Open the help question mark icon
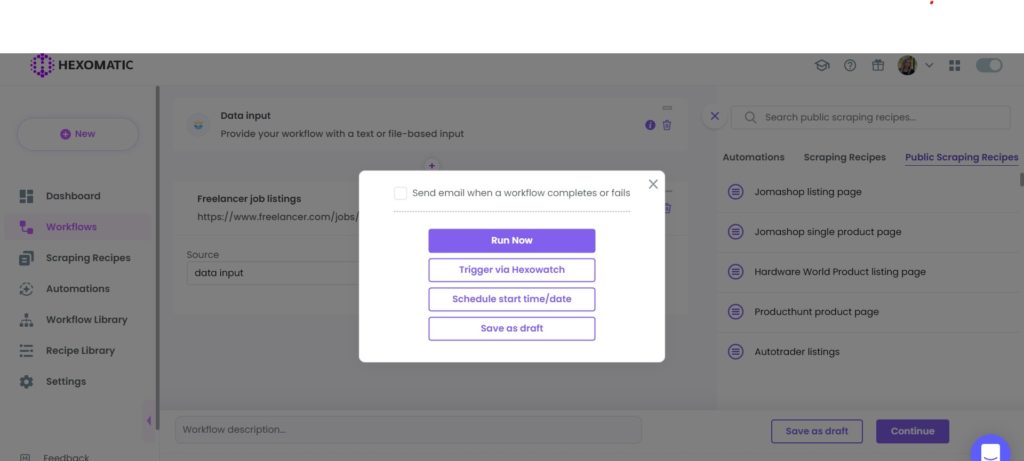The width and height of the screenshot is (1024, 461). [850, 65]
